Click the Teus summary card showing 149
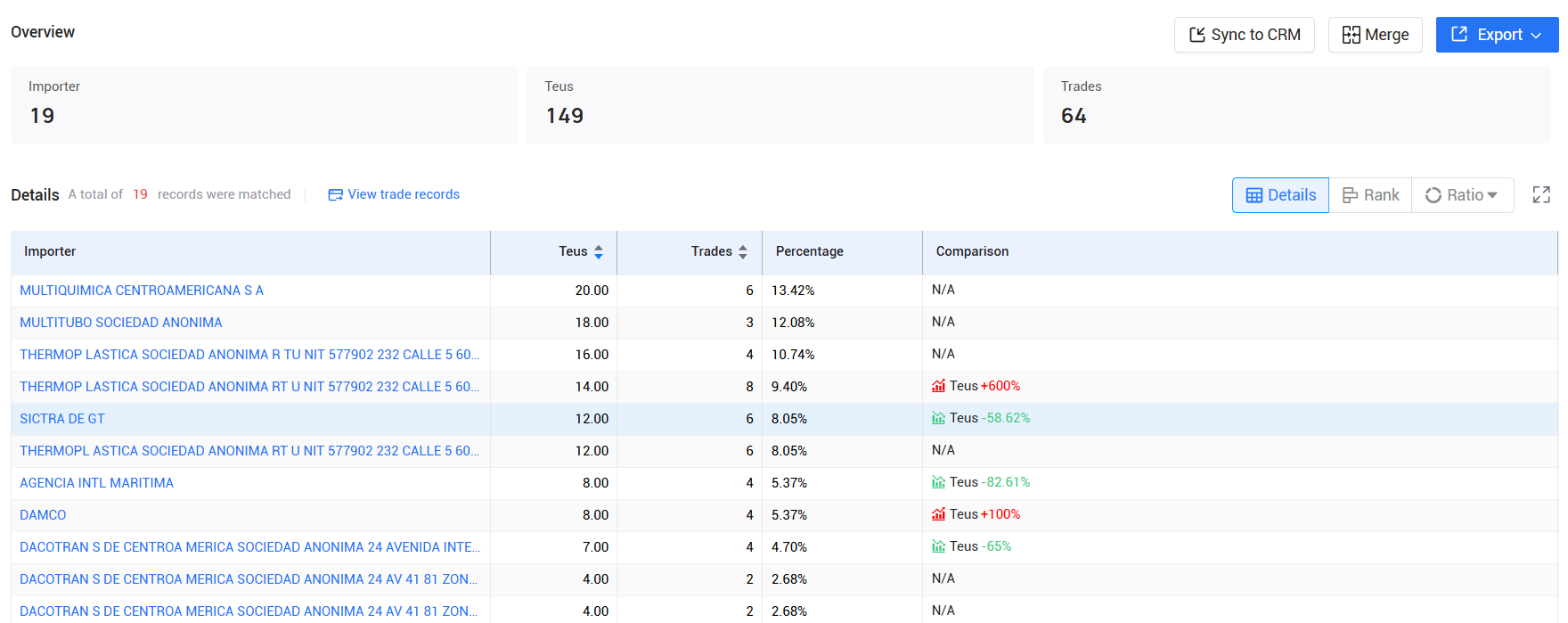Image resolution: width=1568 pixels, height=623 pixels. 780,104
